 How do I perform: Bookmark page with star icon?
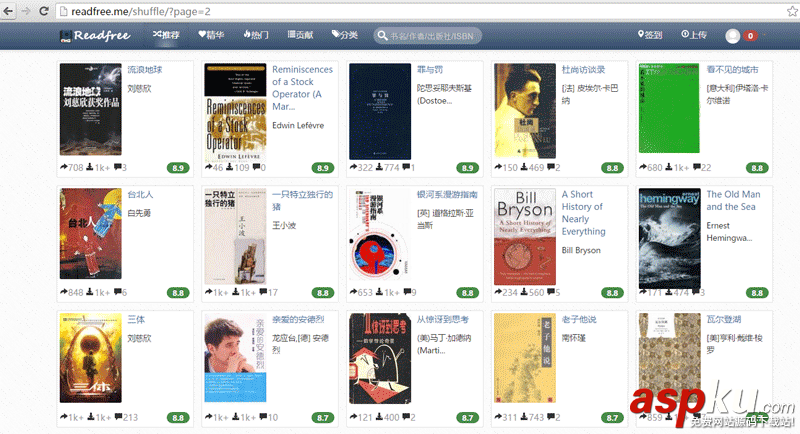click(792, 11)
